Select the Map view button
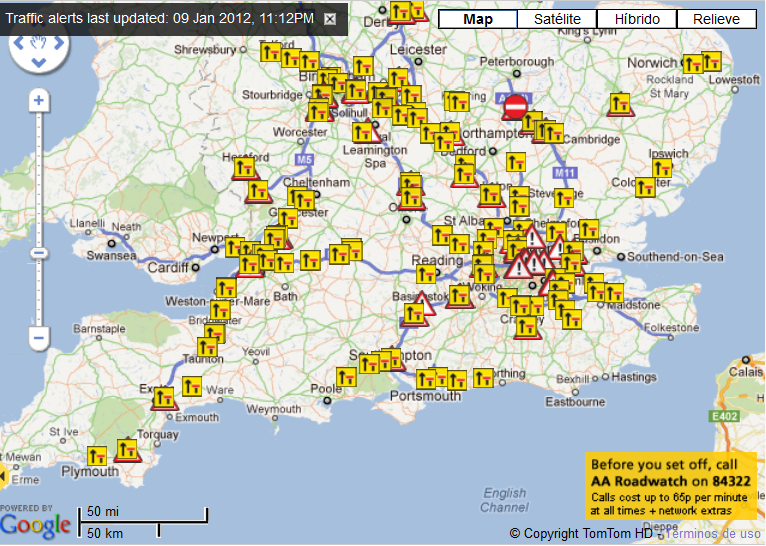Image resolution: width=766 pixels, height=546 pixels. click(x=478, y=19)
